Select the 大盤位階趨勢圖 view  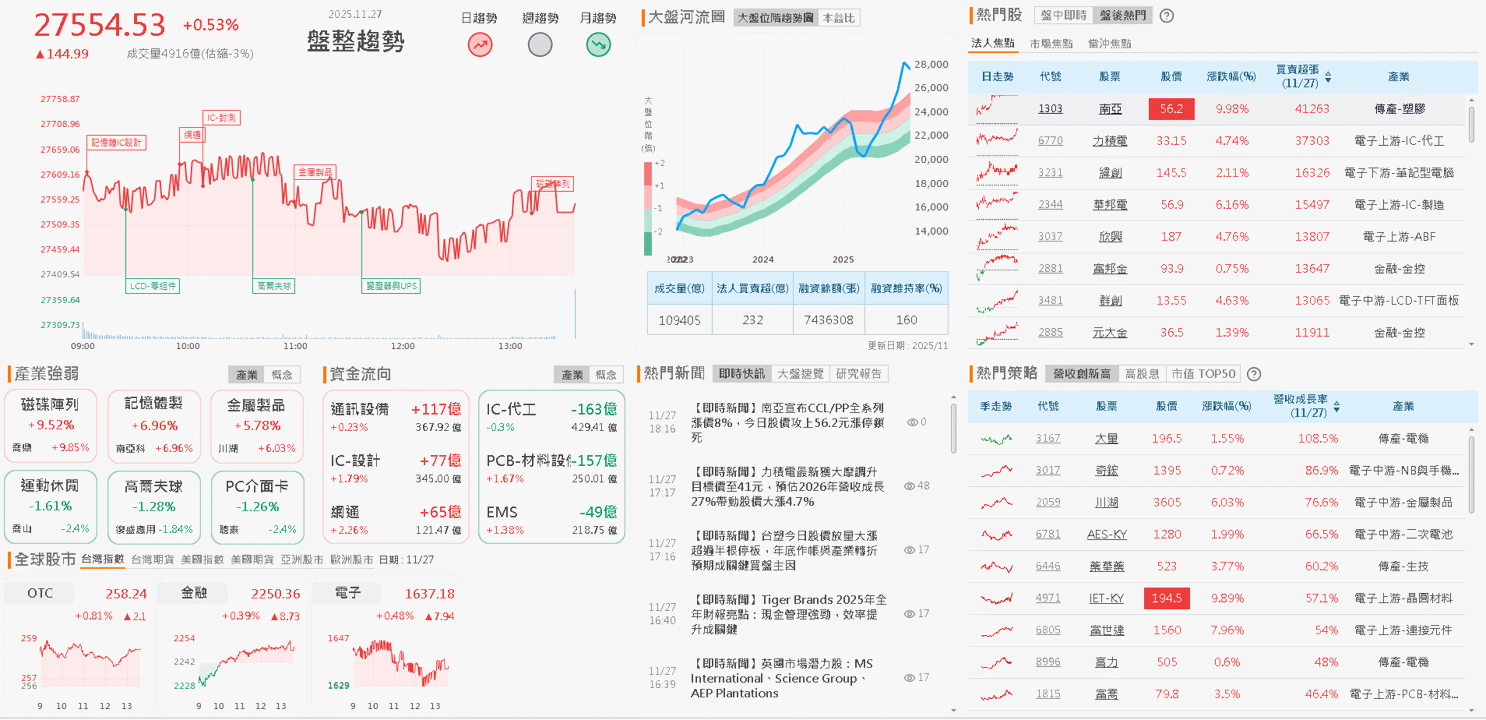coord(774,18)
